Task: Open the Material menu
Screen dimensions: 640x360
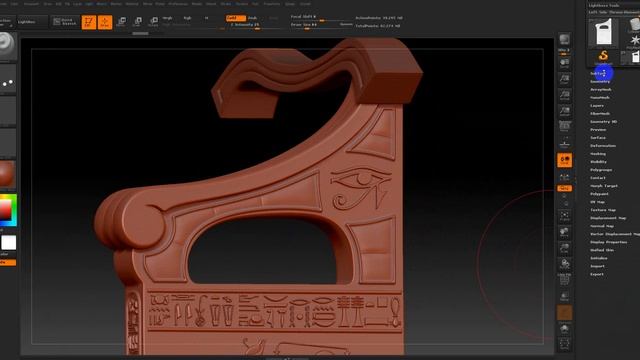Action: pyautogui.click(x=131, y=4)
